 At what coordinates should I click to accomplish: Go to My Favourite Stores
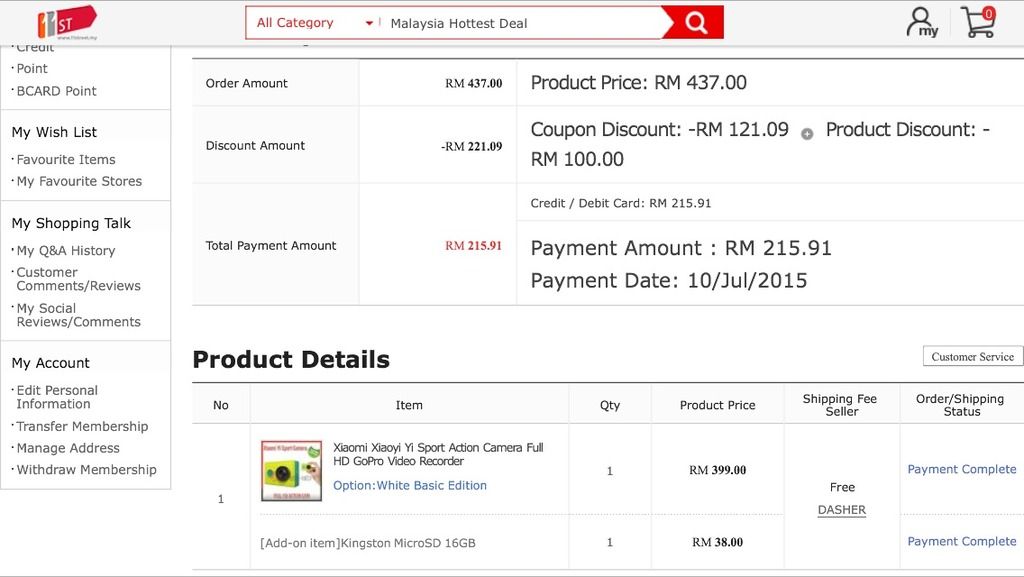(x=79, y=181)
